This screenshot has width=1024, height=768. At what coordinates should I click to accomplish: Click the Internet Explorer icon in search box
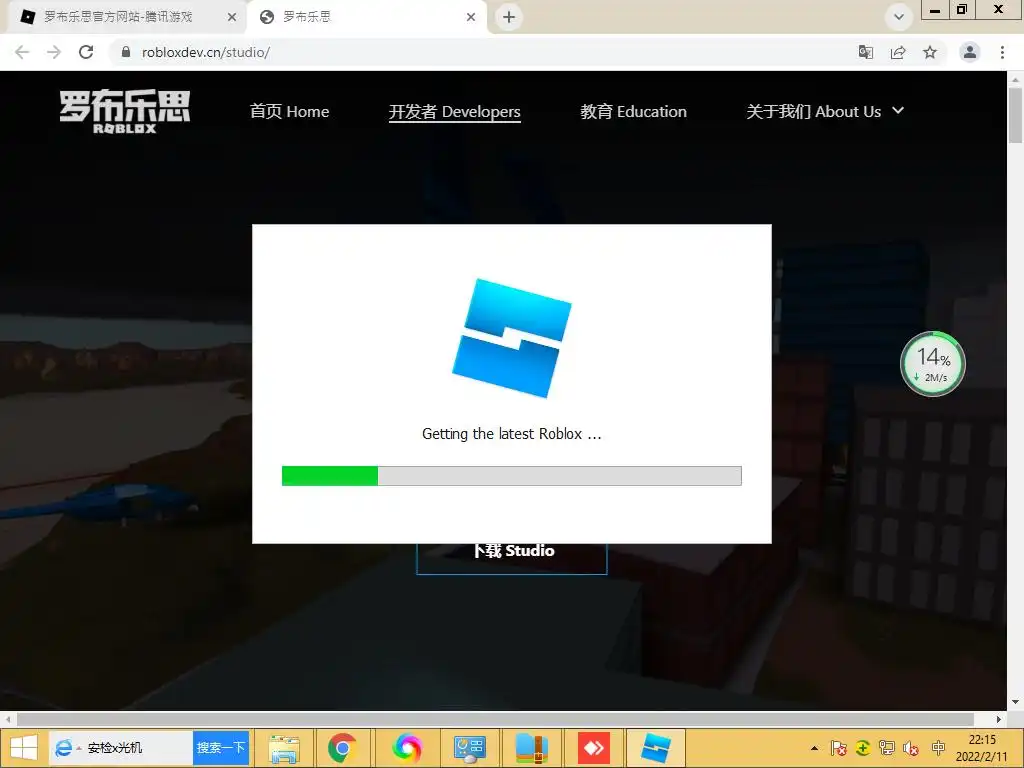coord(63,748)
